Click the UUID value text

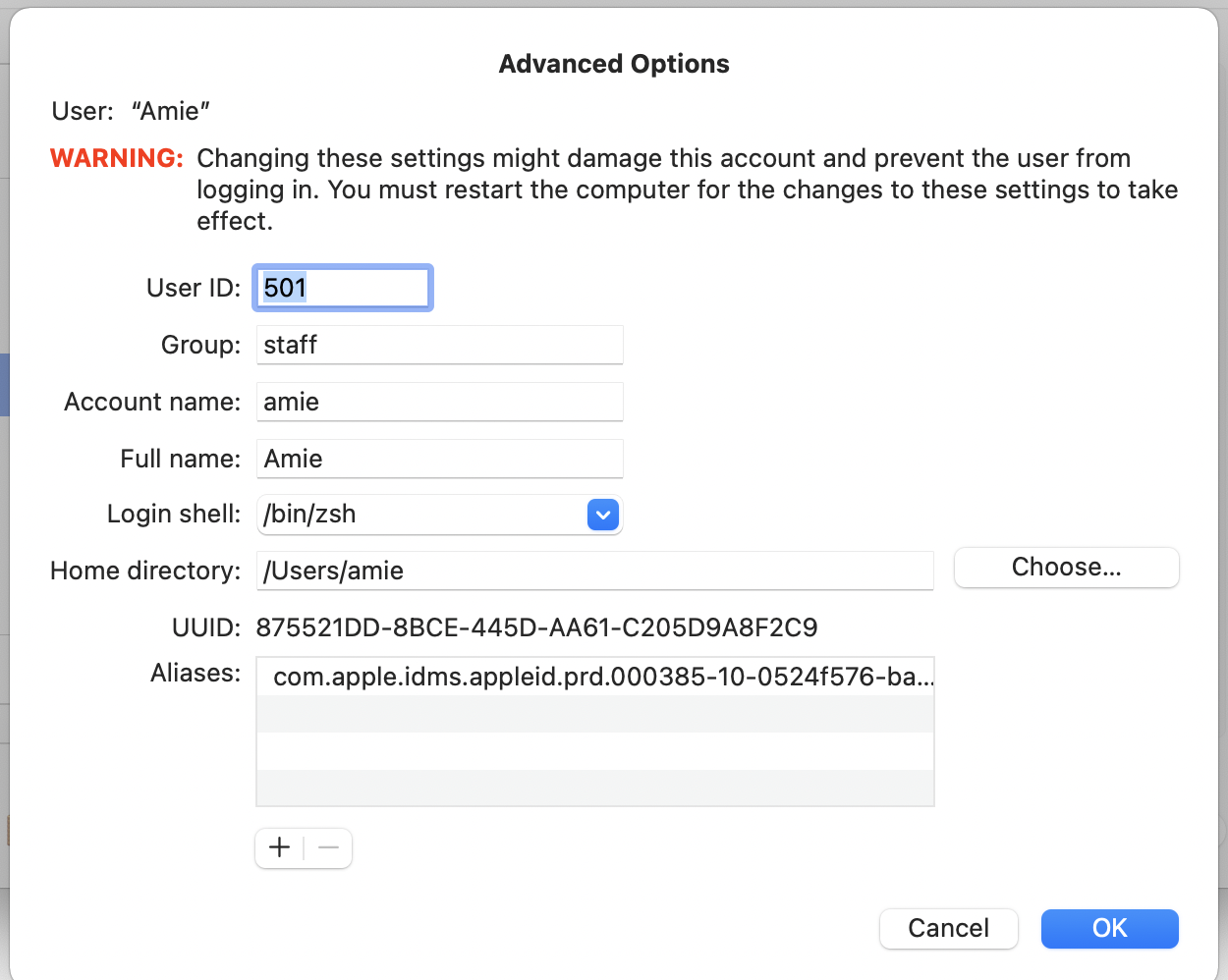[536, 628]
